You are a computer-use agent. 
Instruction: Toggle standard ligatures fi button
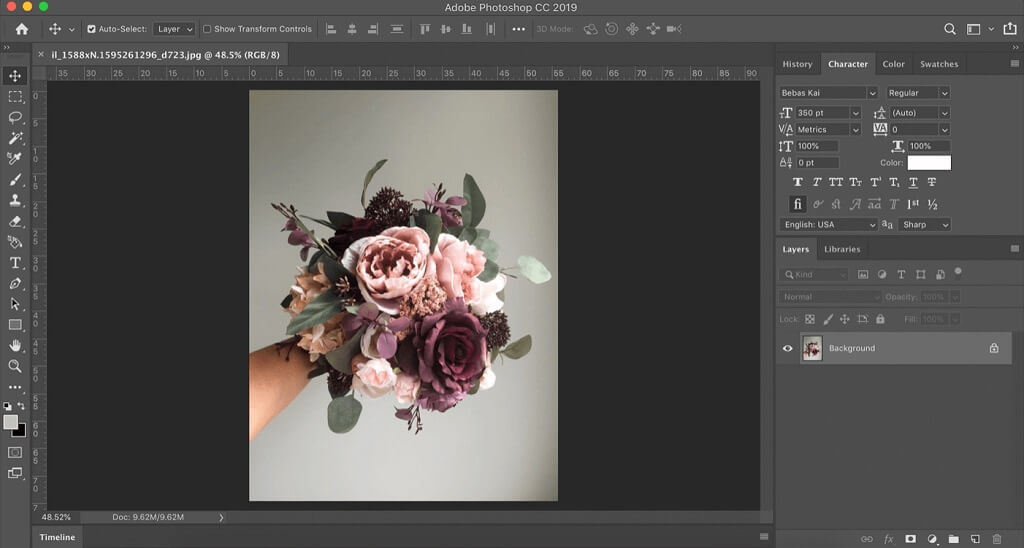tap(797, 204)
